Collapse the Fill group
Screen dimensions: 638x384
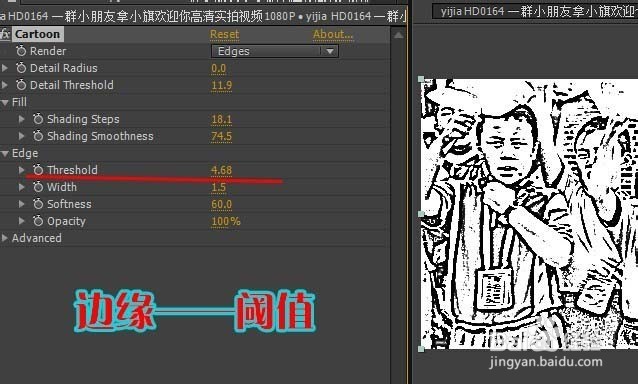pyautogui.click(x=5, y=103)
